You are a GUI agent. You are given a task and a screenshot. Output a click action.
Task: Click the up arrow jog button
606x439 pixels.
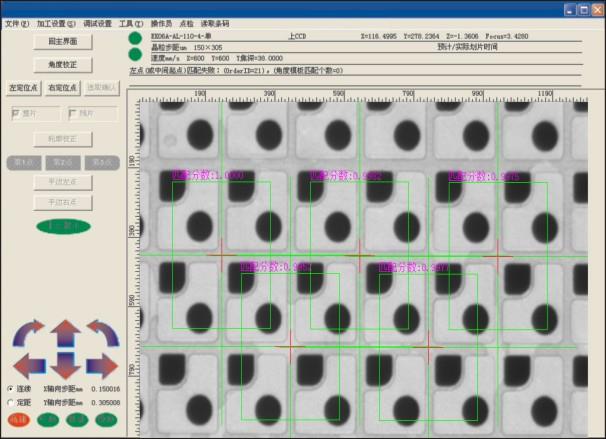[65, 332]
